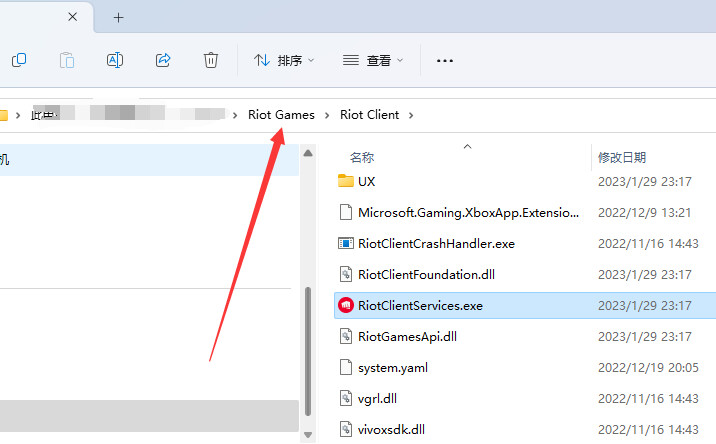
Task: Click date 2023/1/29 23:17 of UX
Action: pos(645,182)
